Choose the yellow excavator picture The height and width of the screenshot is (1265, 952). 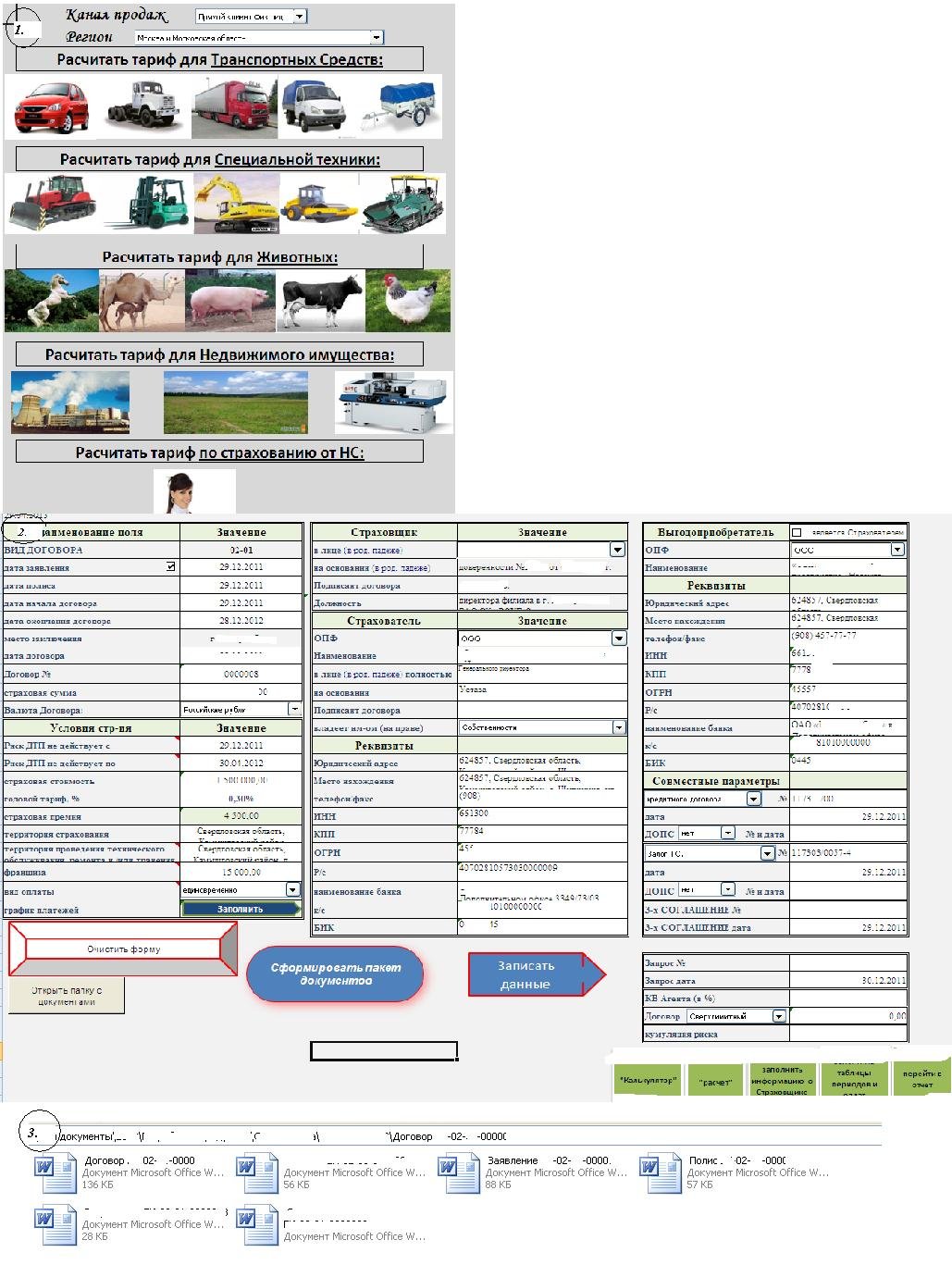235,202
